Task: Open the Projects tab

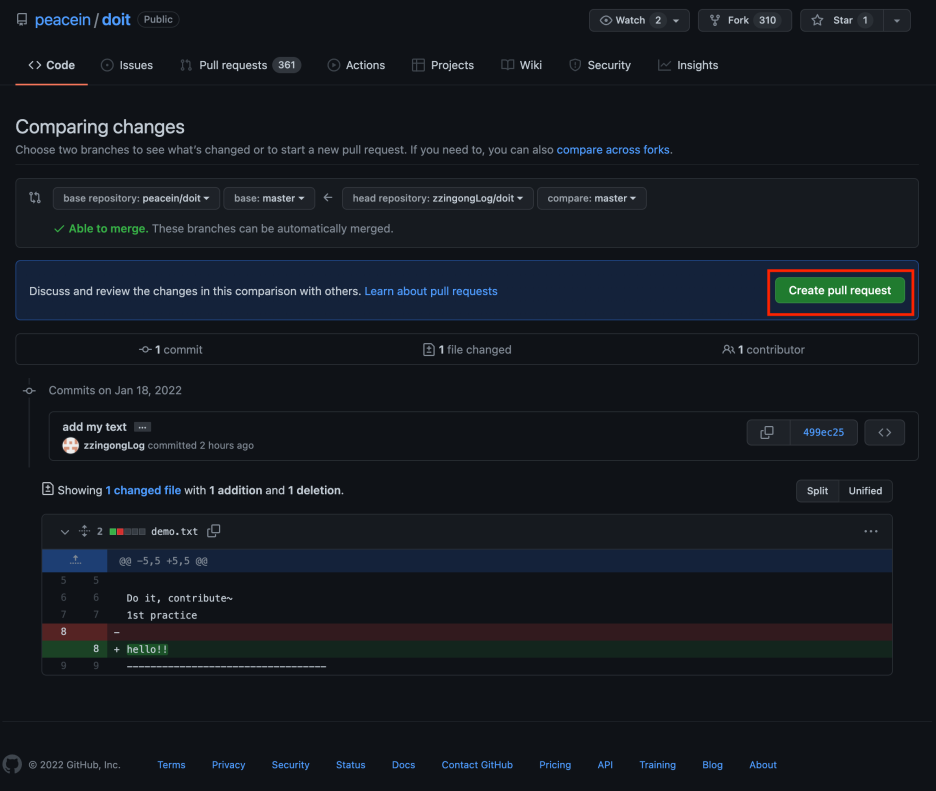Action: pyautogui.click(x=443, y=65)
